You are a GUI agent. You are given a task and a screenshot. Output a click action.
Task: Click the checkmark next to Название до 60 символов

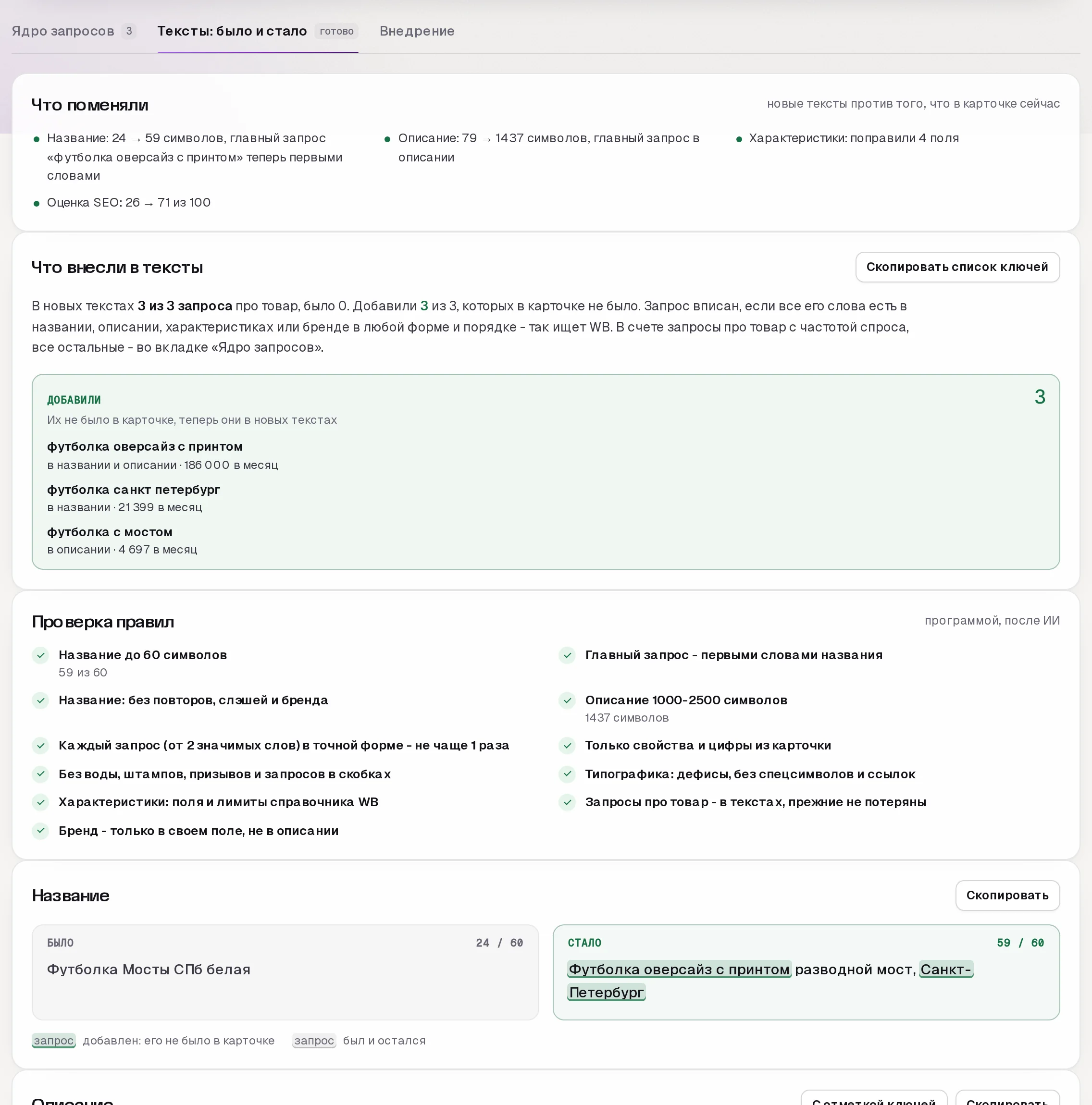tap(41, 655)
